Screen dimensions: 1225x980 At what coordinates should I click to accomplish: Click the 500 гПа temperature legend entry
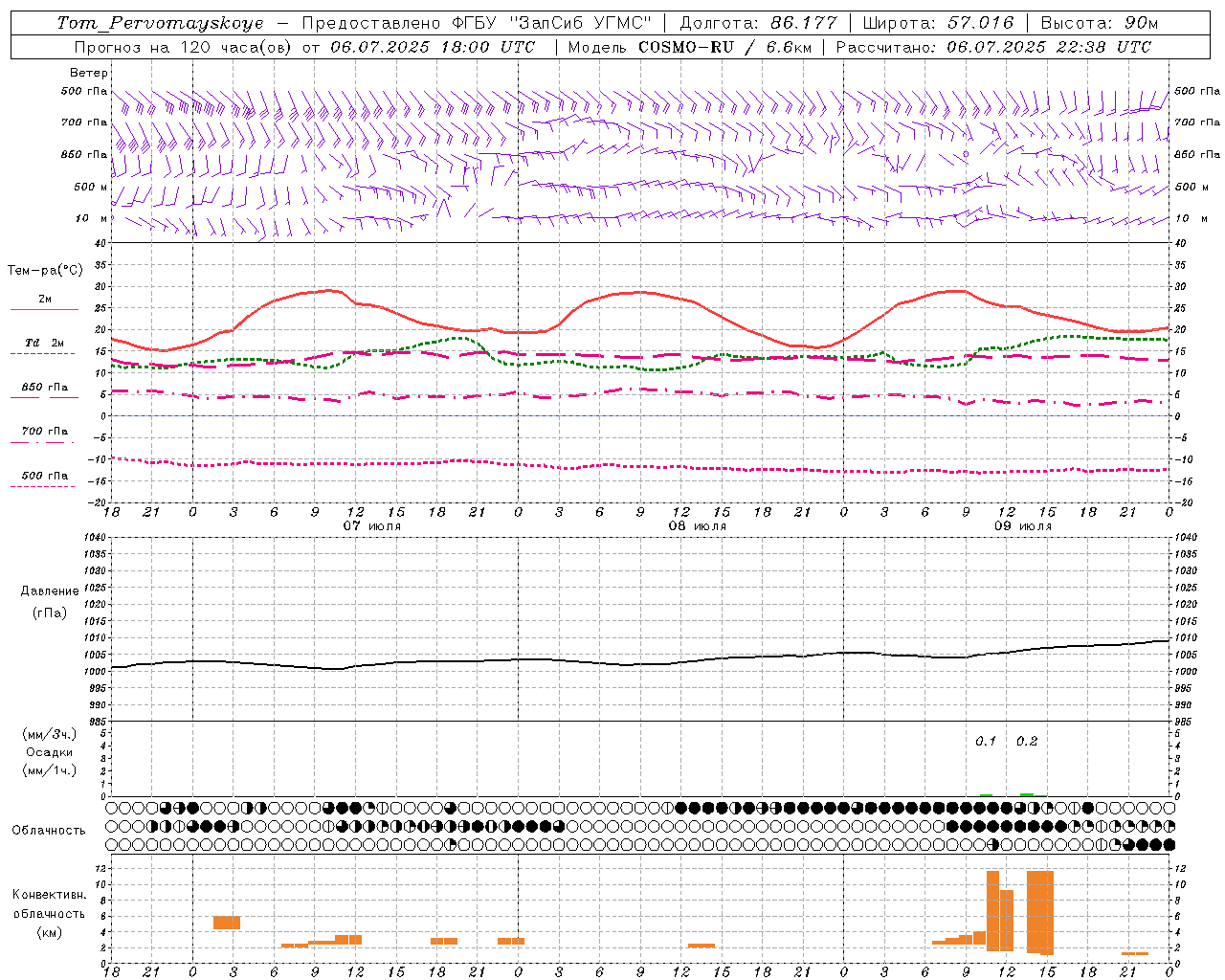45,479
